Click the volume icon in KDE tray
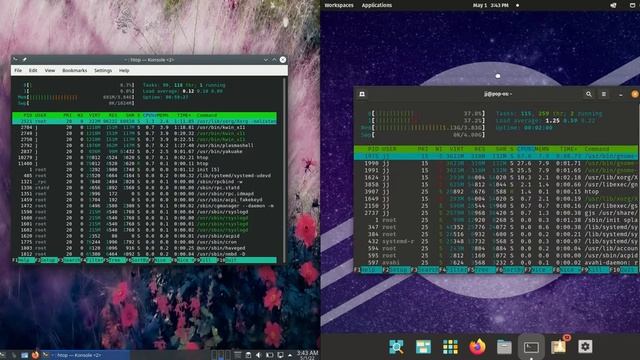Image resolution: width=640 pixels, height=360 pixels. (258, 355)
